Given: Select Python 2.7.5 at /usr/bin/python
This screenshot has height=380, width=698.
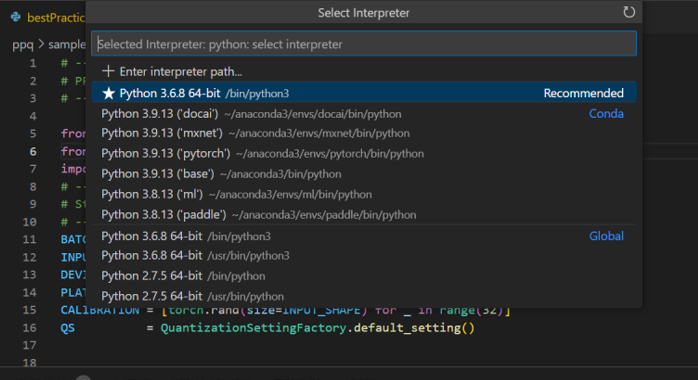Looking at the screenshot, I should 364,296.
